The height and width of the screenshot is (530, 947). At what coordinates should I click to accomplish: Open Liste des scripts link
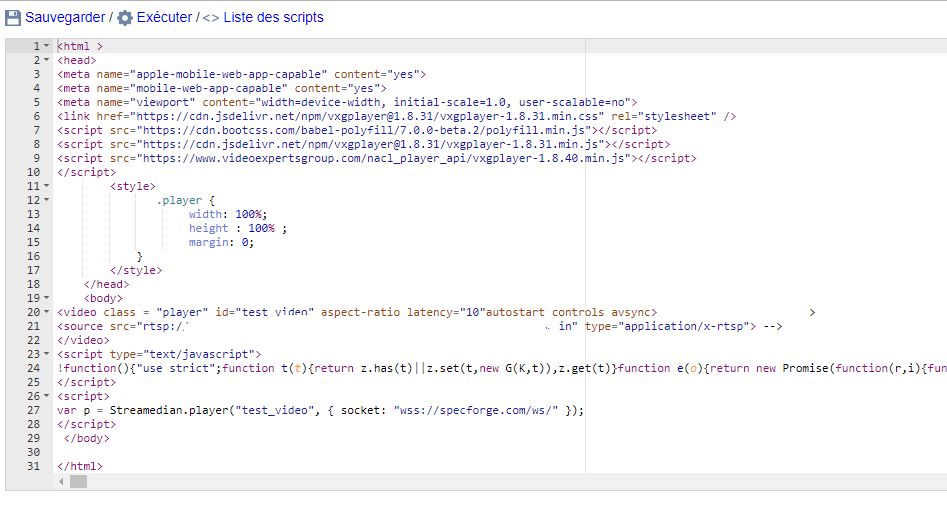[273, 18]
